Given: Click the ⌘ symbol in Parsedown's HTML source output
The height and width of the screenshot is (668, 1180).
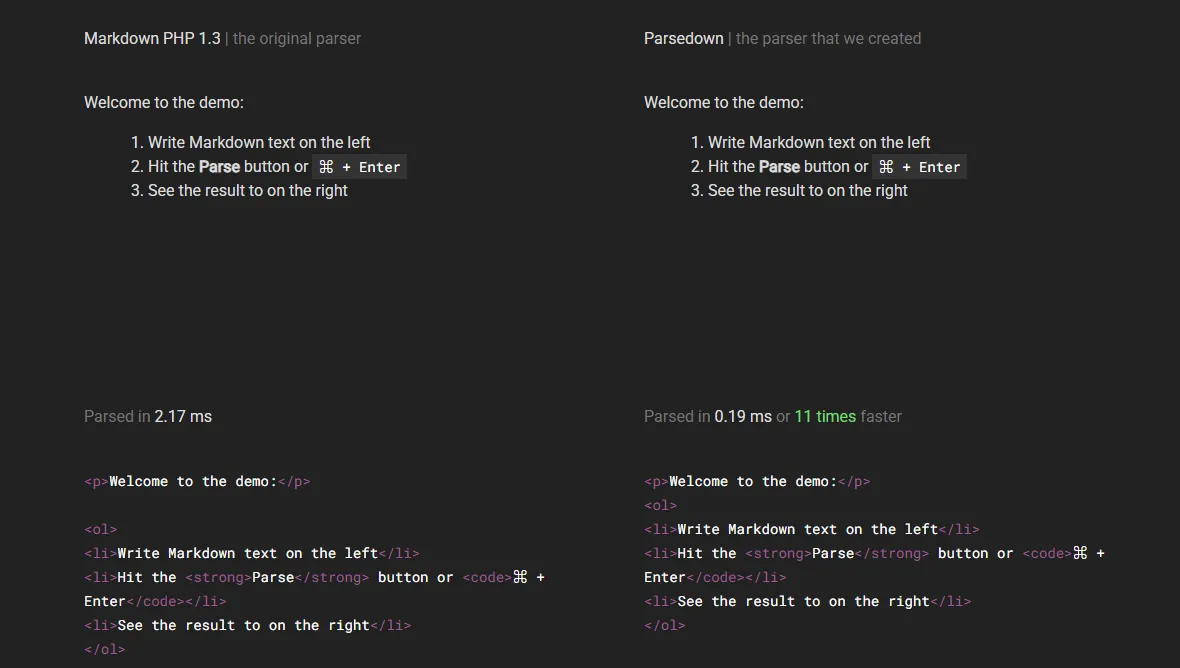Looking at the screenshot, I should [x=1080, y=553].
